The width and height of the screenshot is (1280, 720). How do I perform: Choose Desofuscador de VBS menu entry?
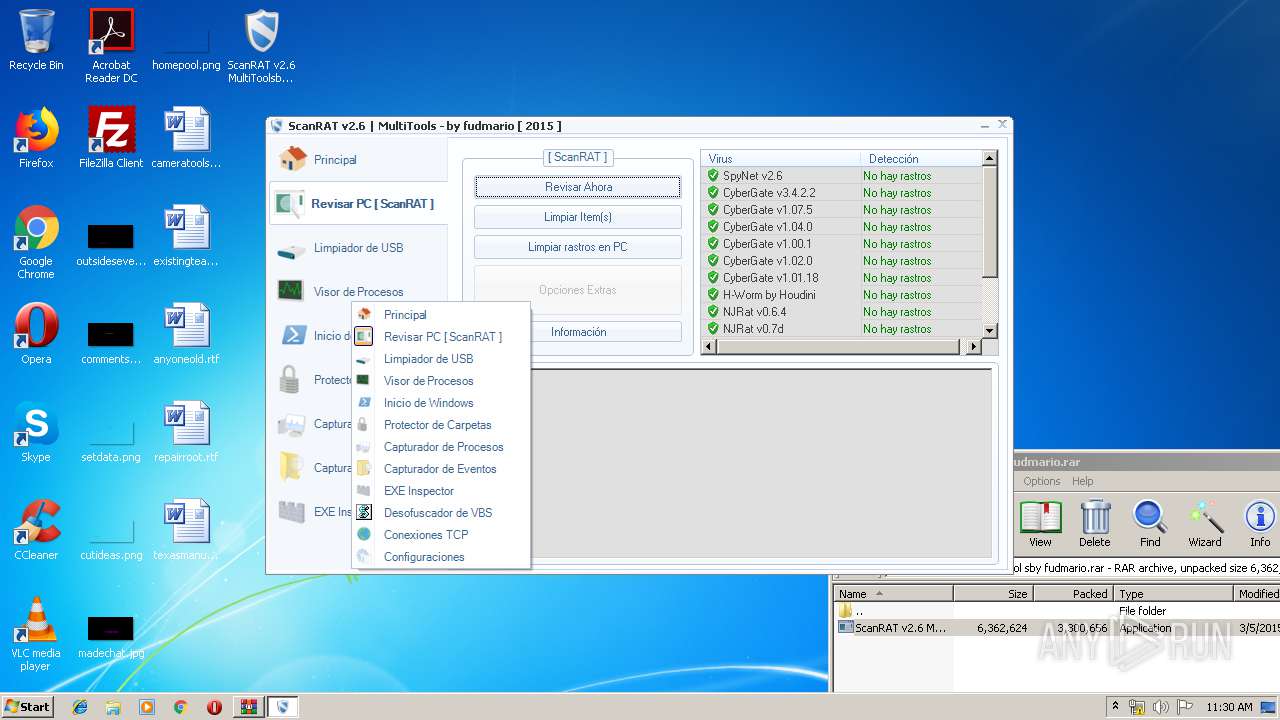pos(441,513)
